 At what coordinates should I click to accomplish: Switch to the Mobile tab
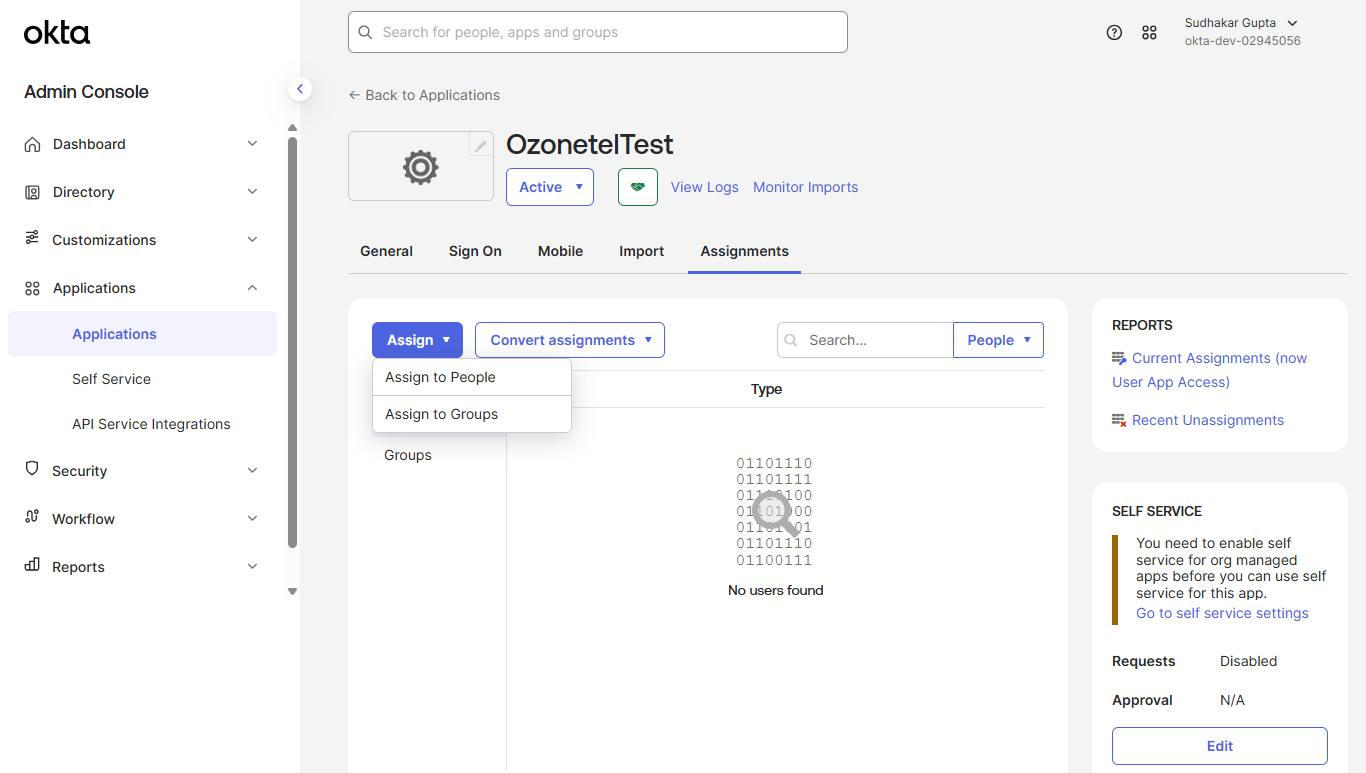[560, 251]
